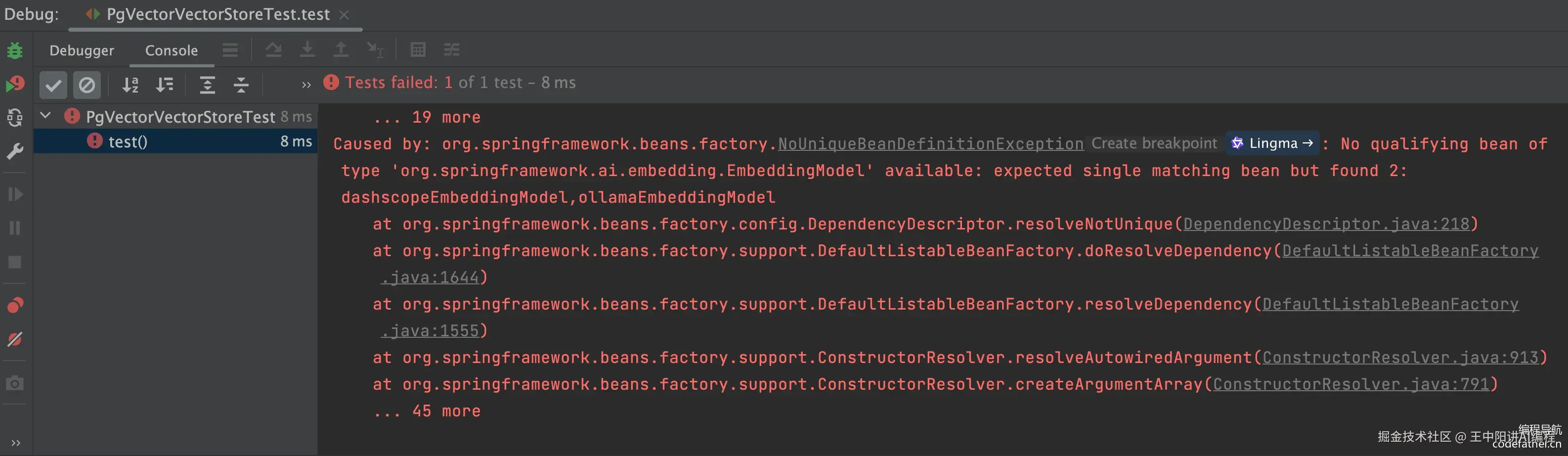Screen dimensions: 1568x456
Task: Rerun failed tests icon
Action: 15,84
